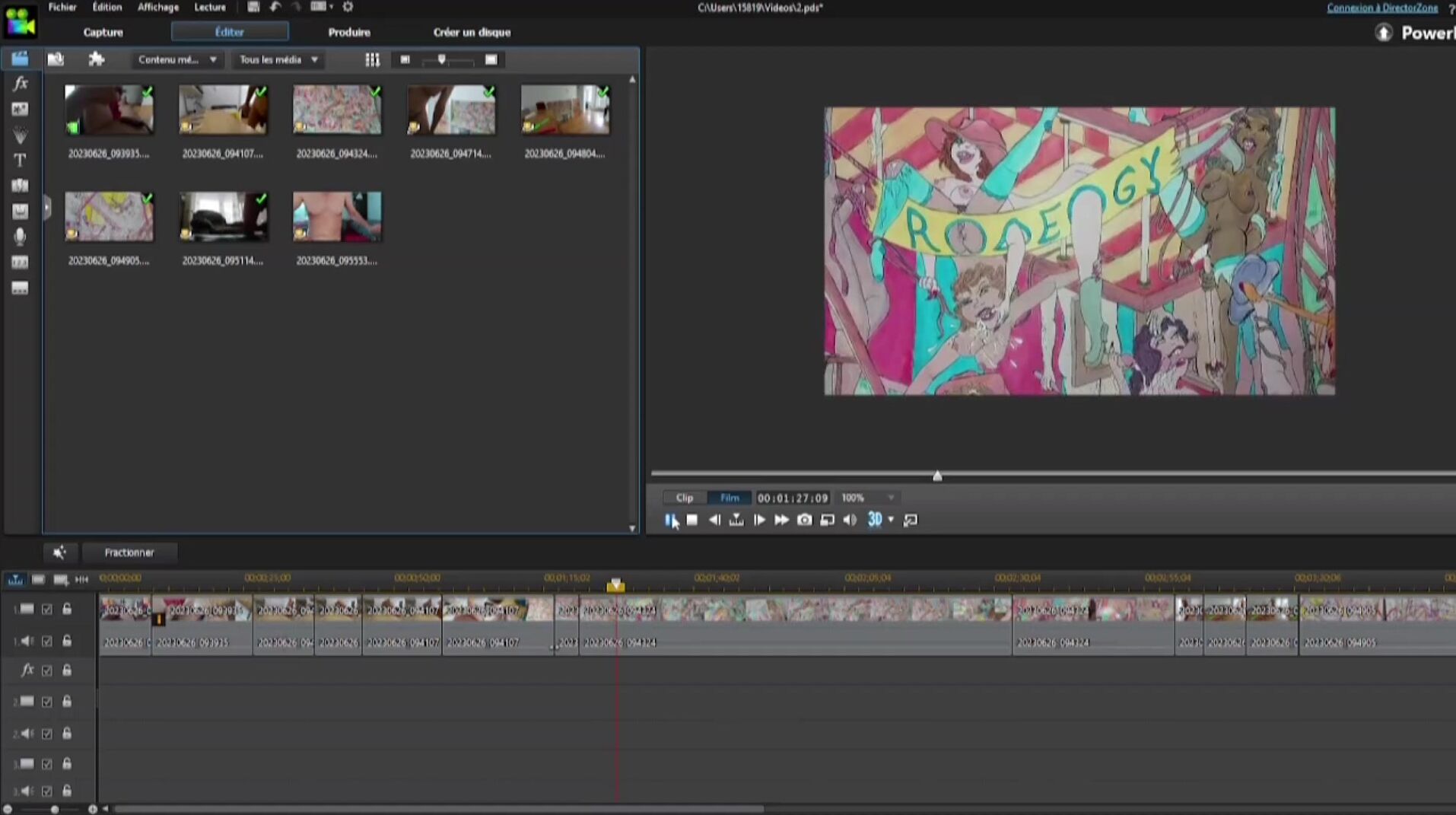
Task: Open the Affichage menu
Action: click(x=158, y=7)
